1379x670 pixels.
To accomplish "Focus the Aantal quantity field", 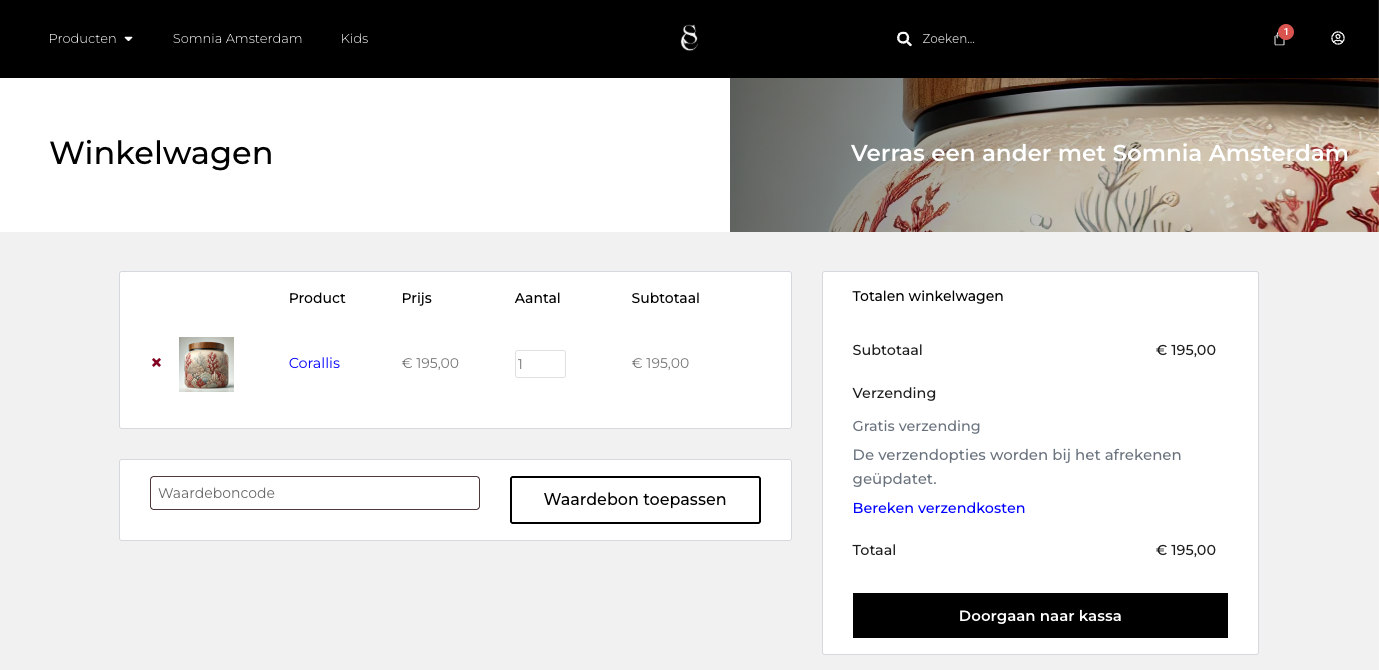I will pyautogui.click(x=540, y=364).
